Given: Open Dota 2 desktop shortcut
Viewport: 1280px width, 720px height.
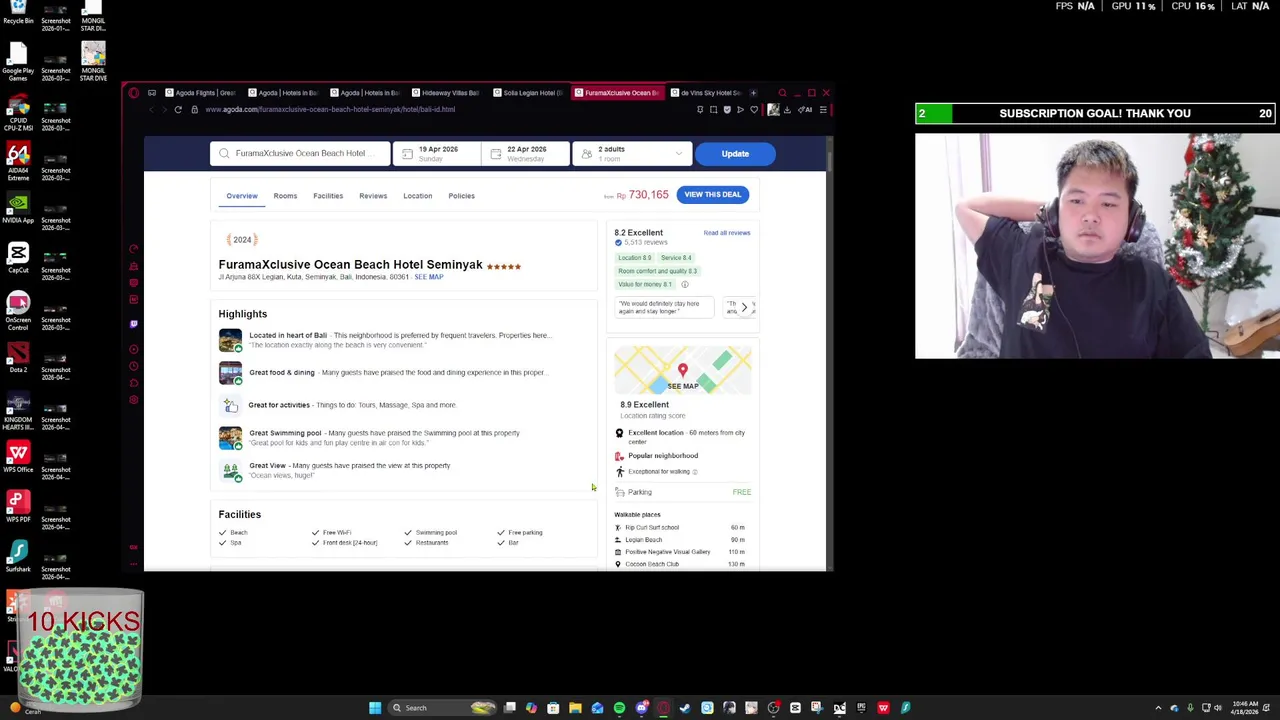Looking at the screenshot, I should coord(18,357).
